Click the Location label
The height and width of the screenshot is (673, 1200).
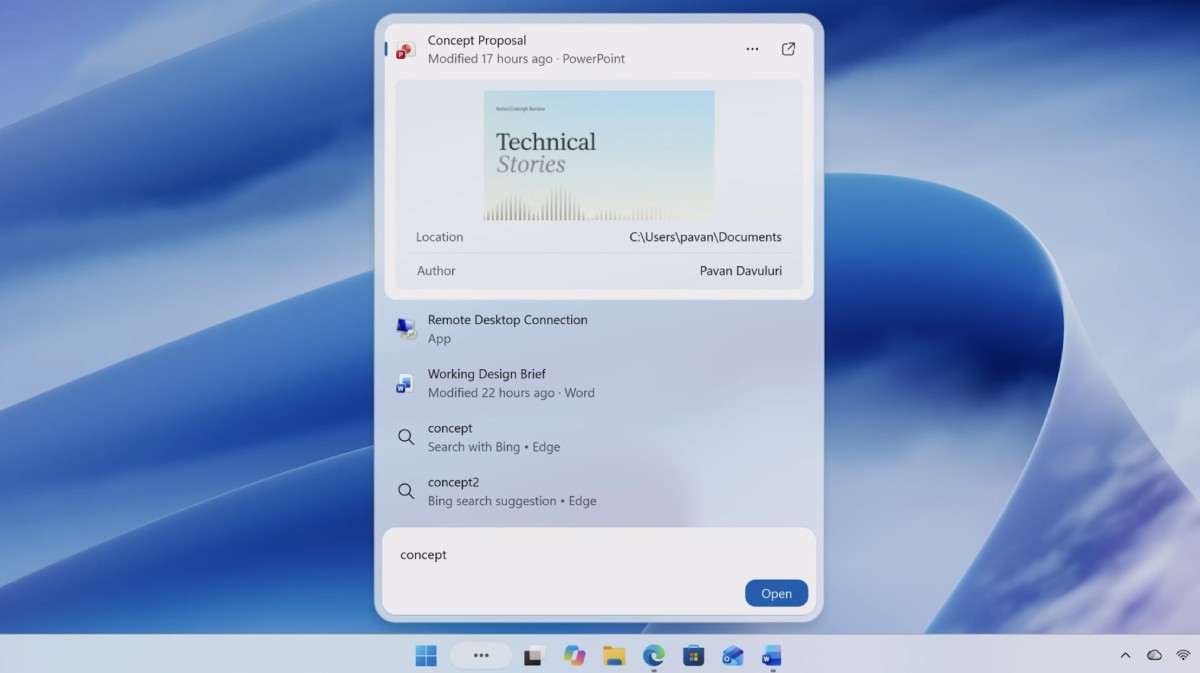439,237
